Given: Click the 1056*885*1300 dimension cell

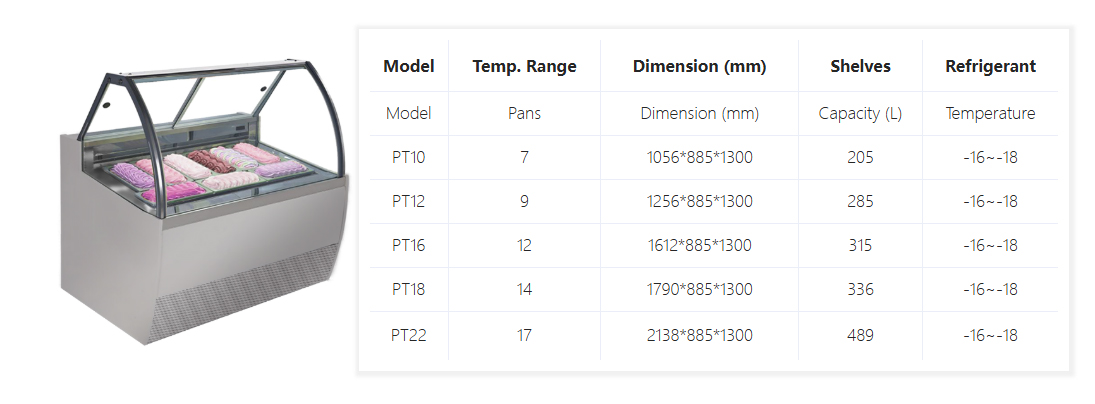Looking at the screenshot, I should coord(699,157).
